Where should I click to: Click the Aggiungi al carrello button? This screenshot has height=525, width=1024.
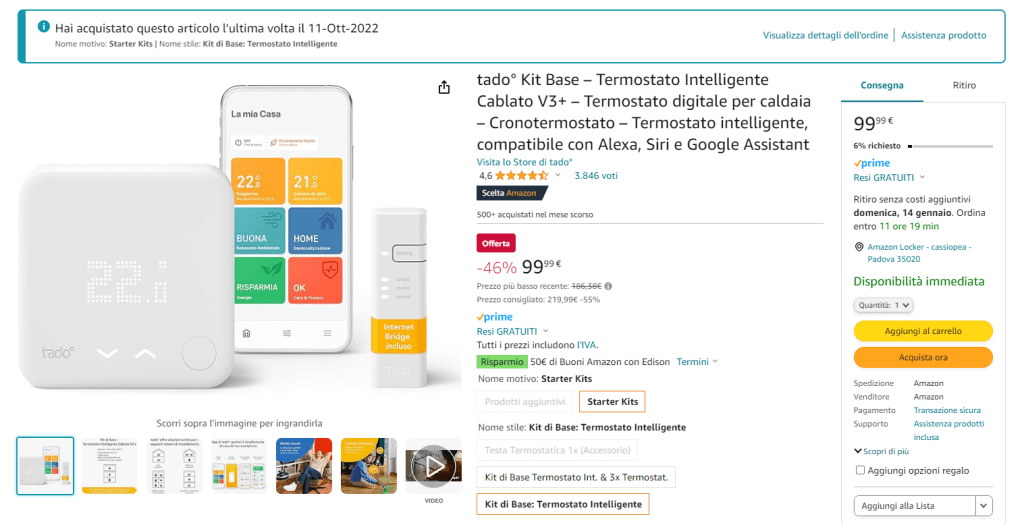(x=922, y=331)
